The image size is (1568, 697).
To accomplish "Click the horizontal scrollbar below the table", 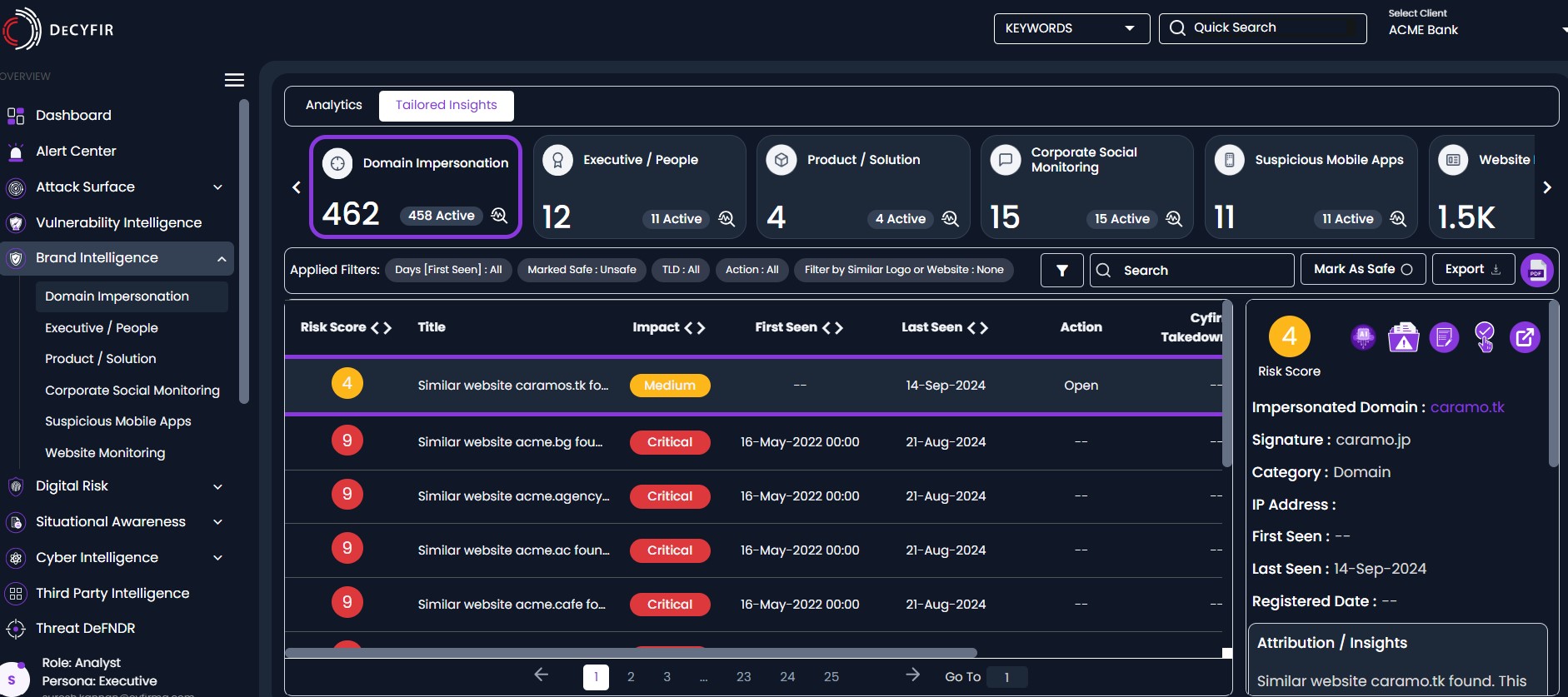I will (631, 653).
